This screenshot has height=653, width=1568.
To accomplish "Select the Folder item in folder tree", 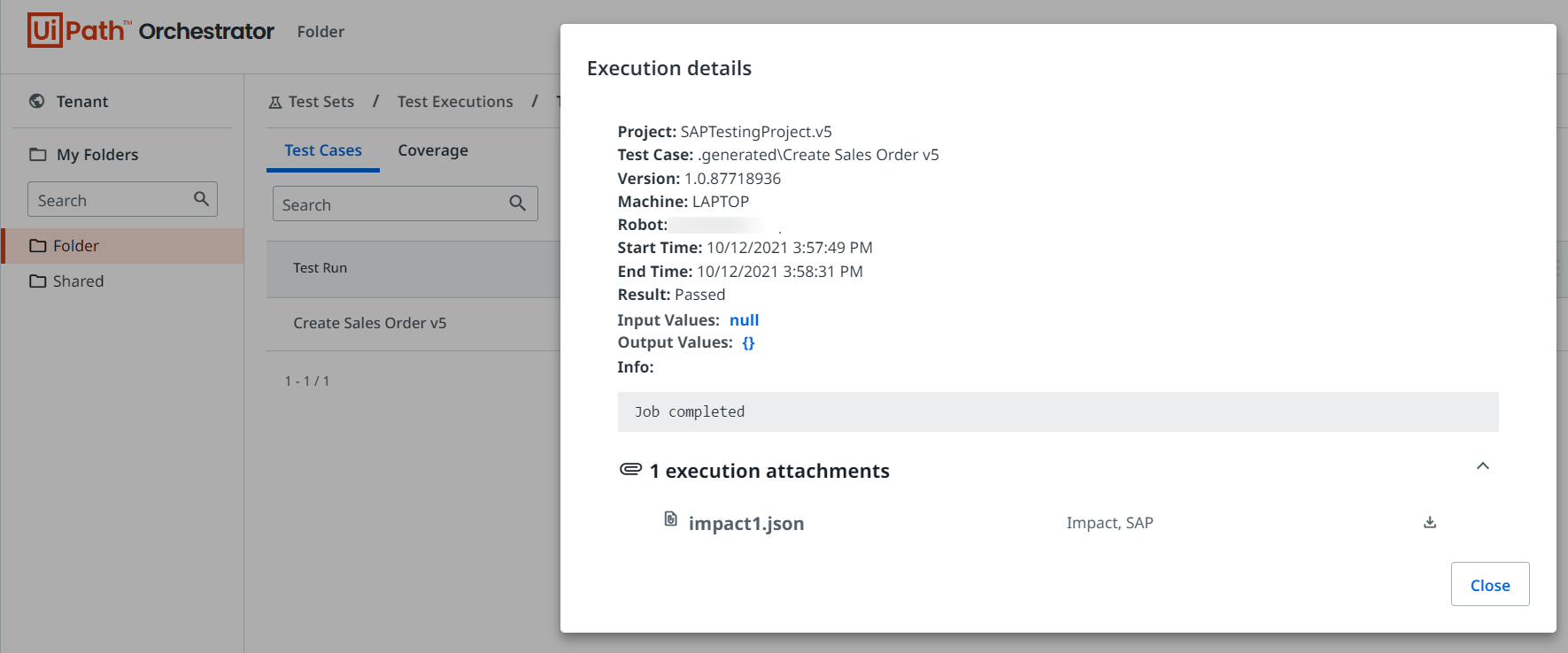I will click(x=122, y=246).
